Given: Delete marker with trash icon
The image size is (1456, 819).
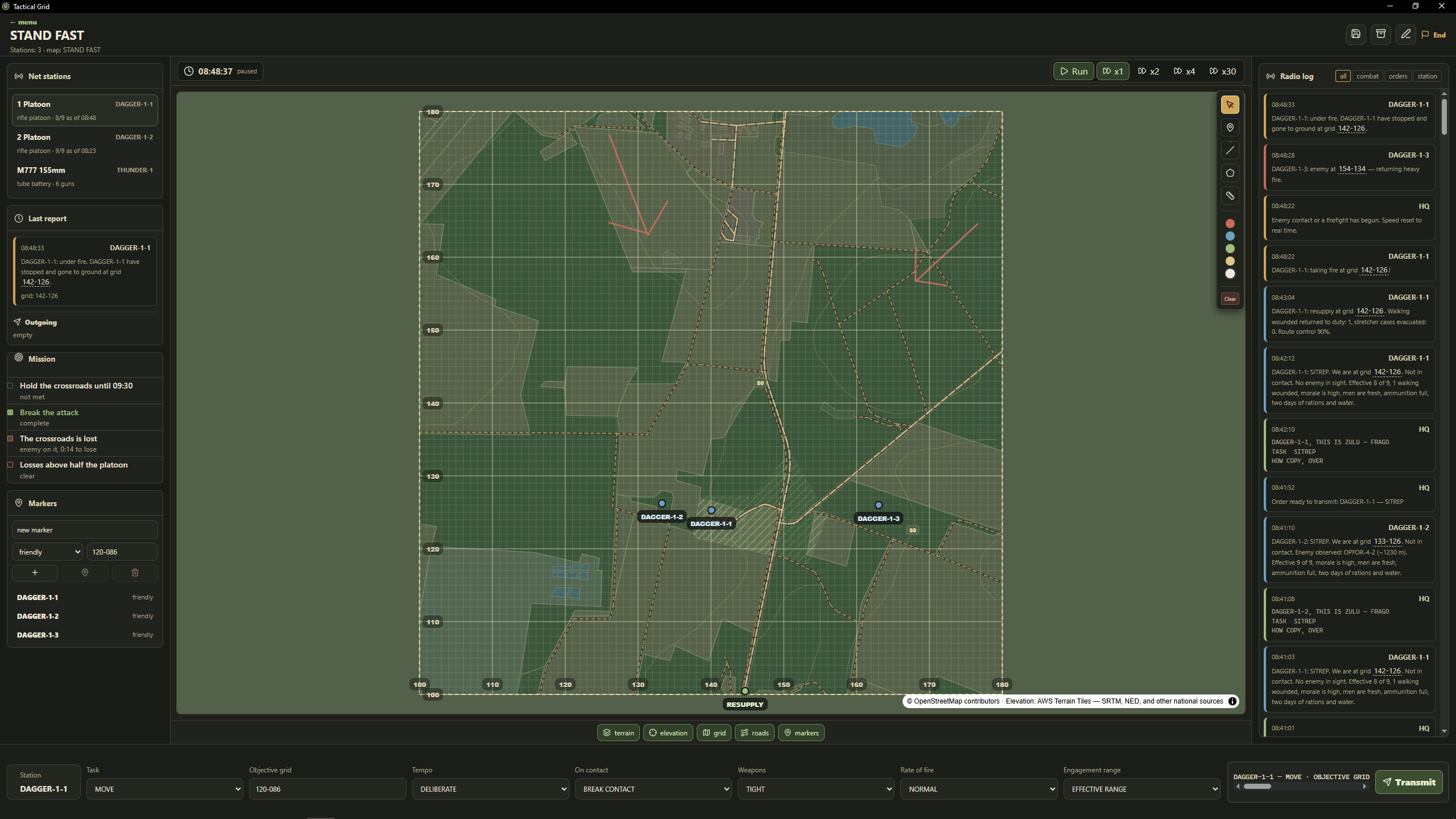Looking at the screenshot, I should coord(135,573).
